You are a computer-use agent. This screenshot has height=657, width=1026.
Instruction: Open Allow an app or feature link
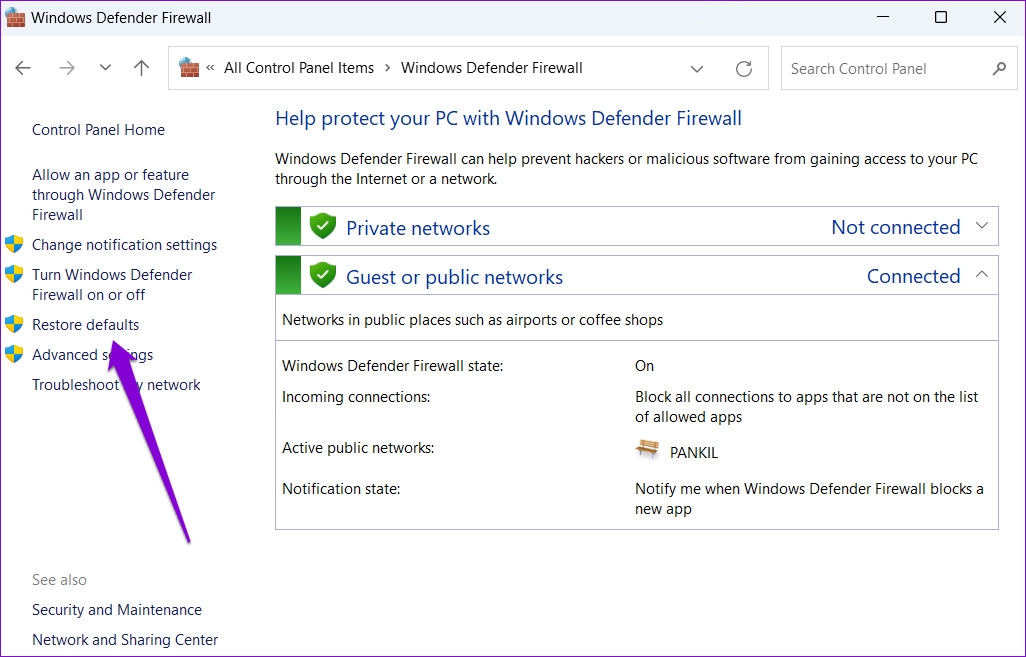pos(124,195)
